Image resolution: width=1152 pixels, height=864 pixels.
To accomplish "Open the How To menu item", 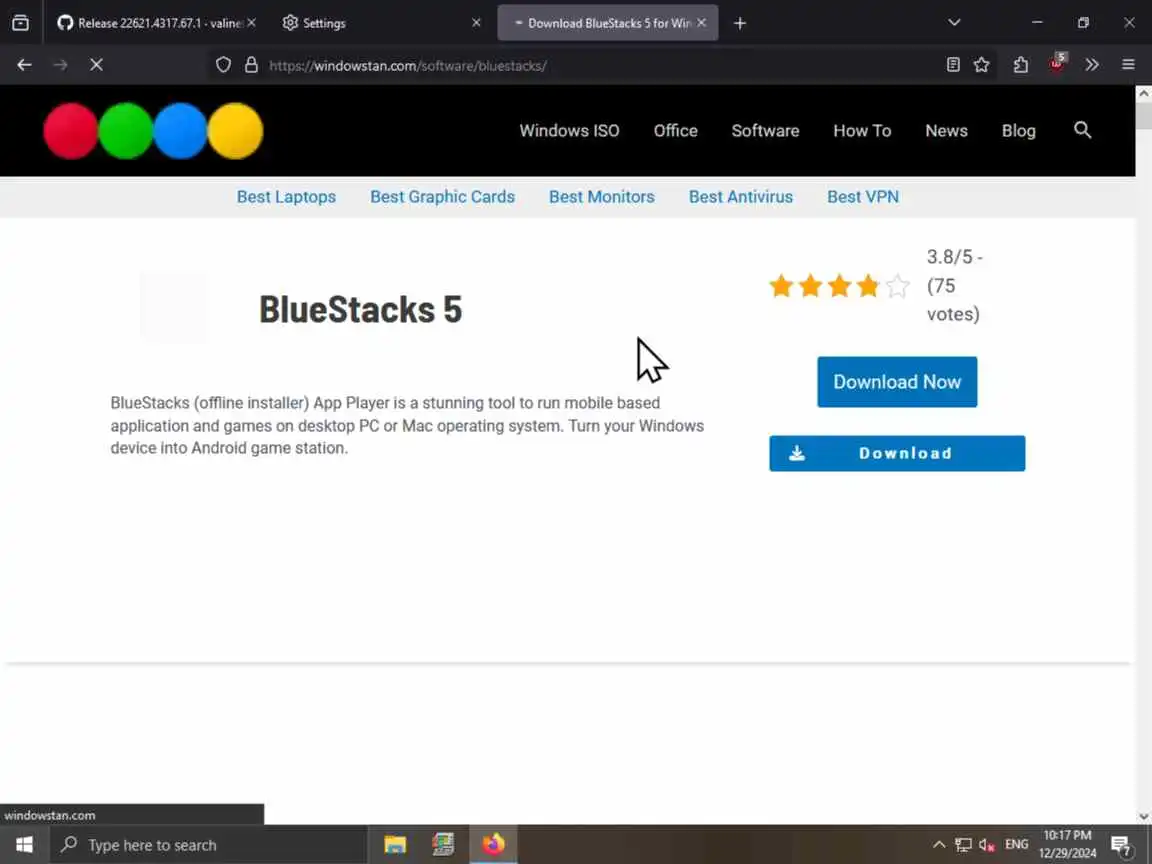I will [863, 131].
